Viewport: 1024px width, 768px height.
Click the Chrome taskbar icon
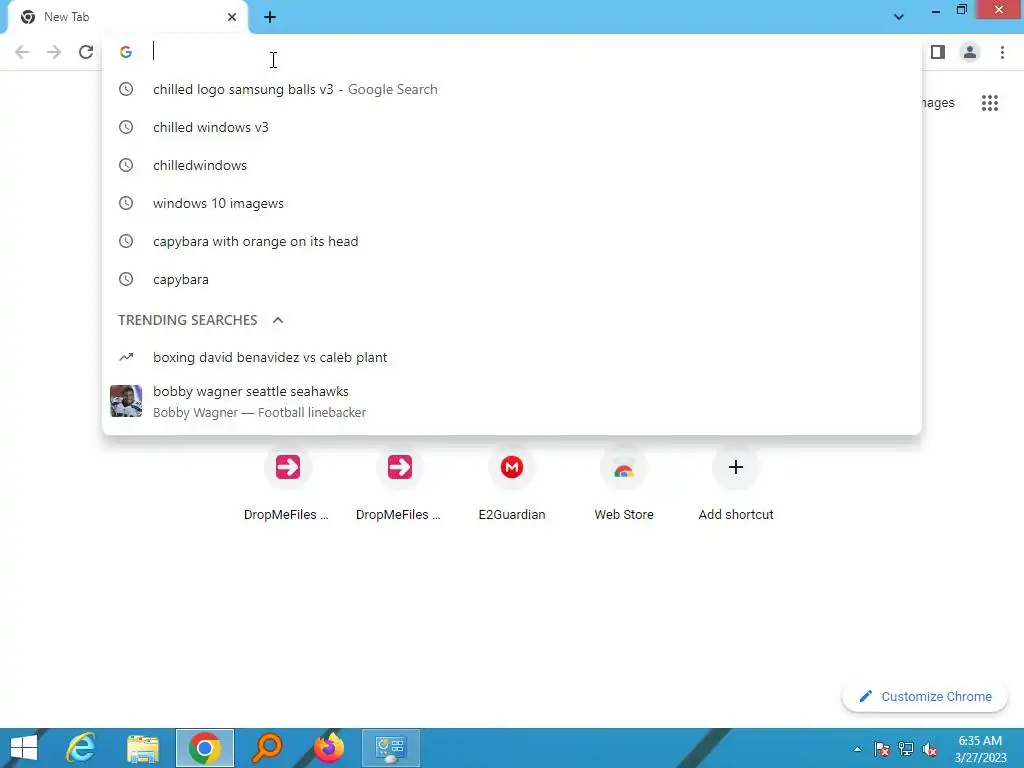pos(205,748)
